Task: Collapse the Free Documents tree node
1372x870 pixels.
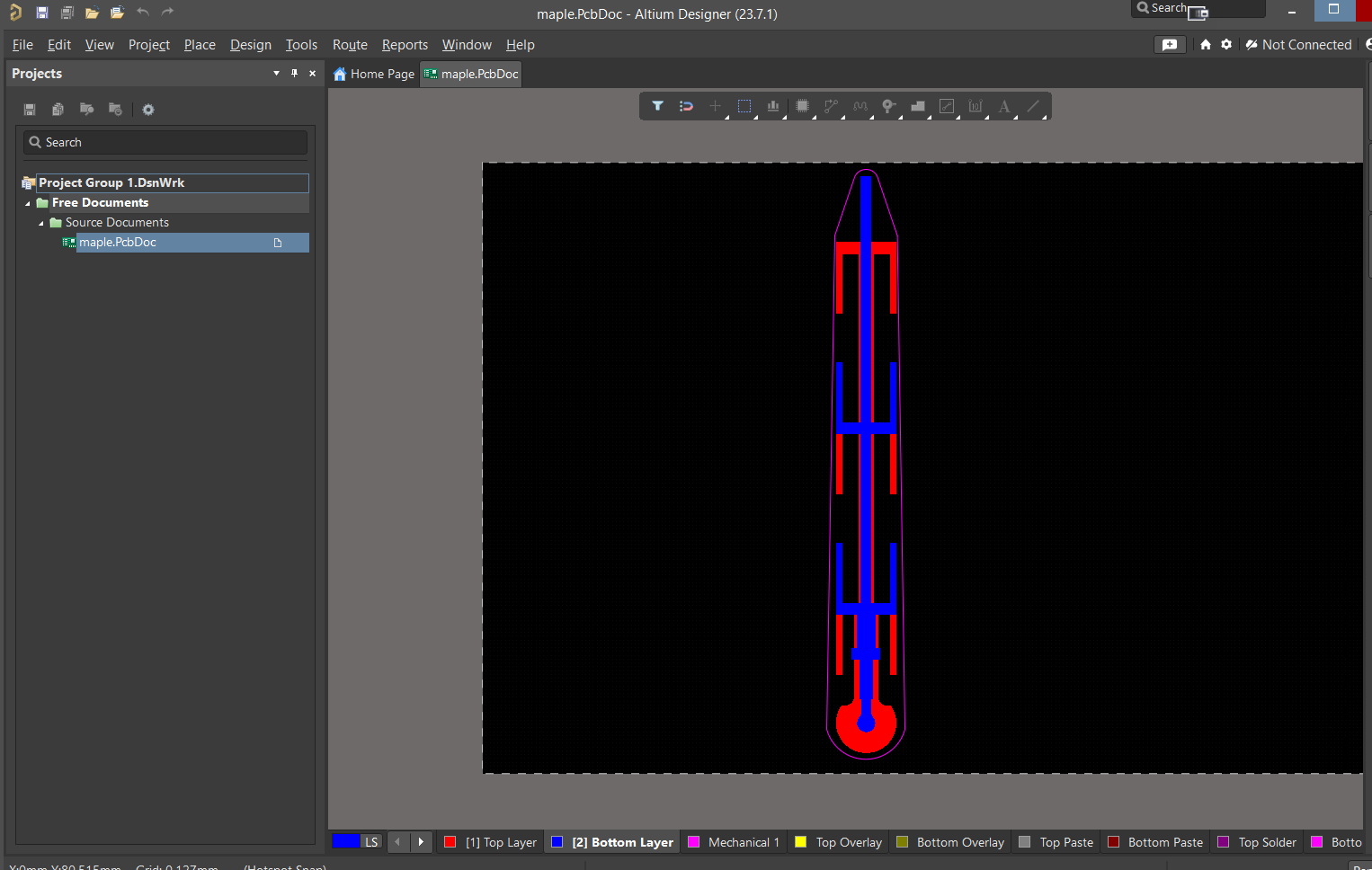Action: [x=28, y=203]
